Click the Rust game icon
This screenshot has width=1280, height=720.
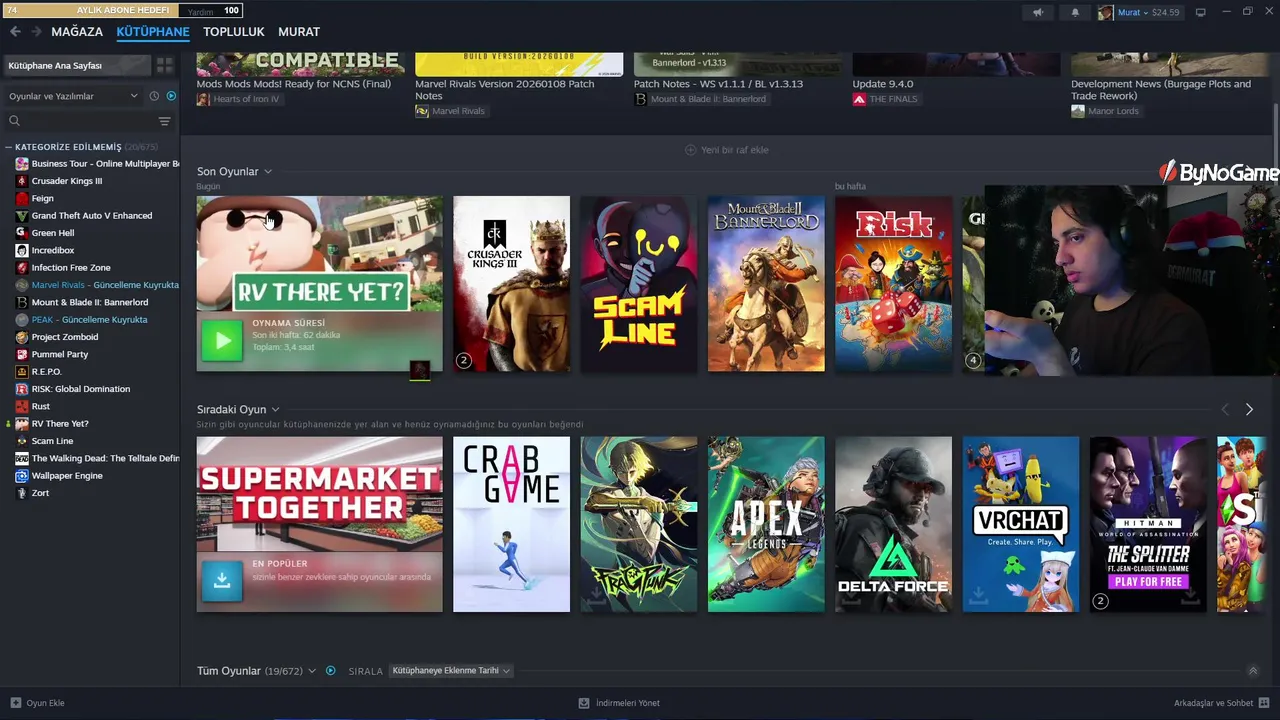22,406
